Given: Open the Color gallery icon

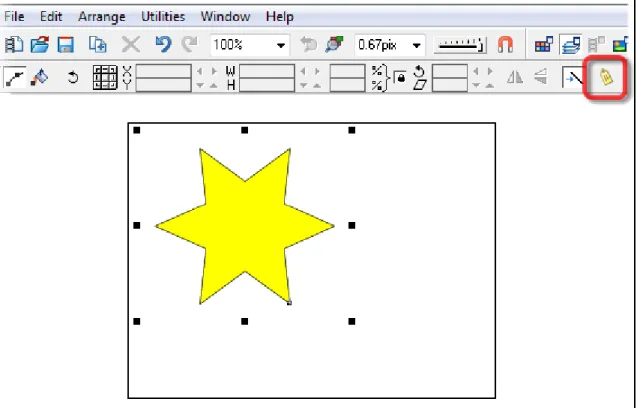Looking at the screenshot, I should (544, 45).
